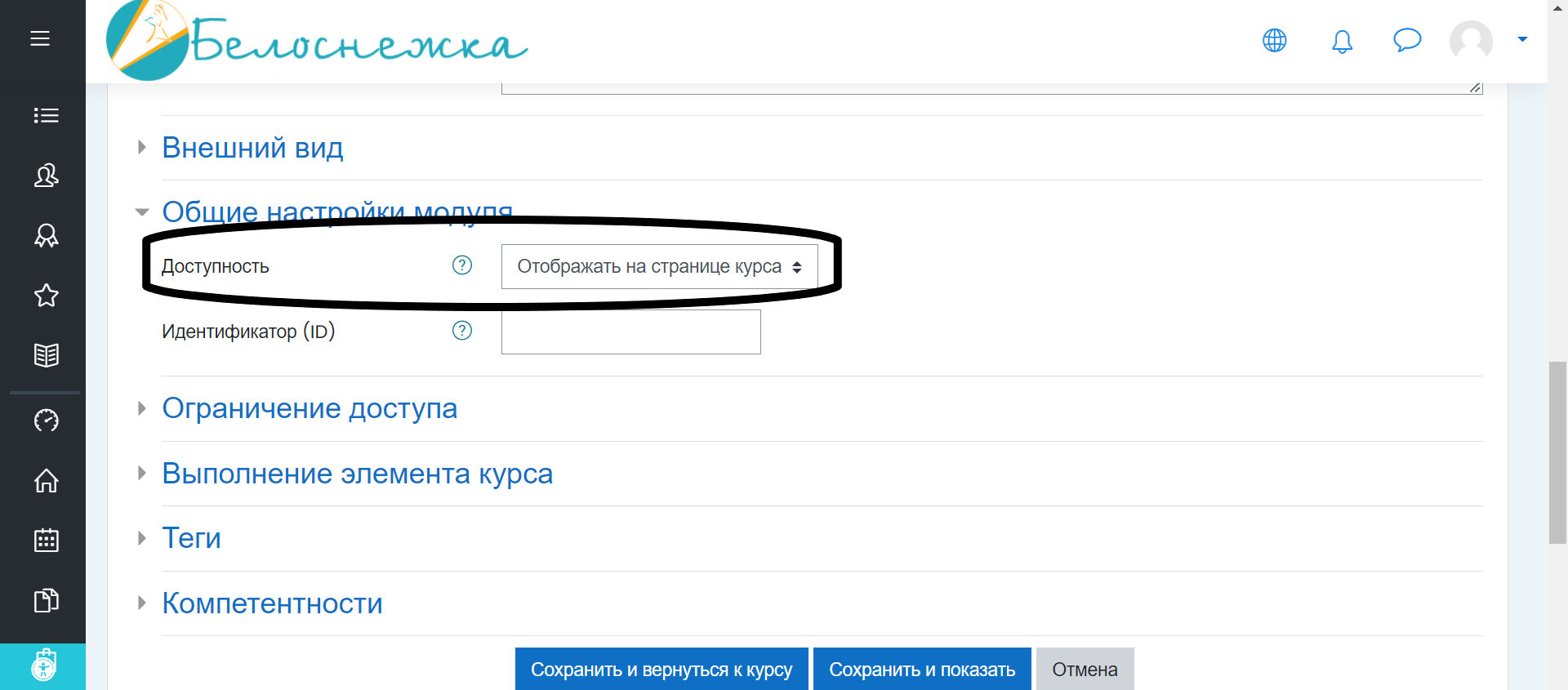Image resolution: width=1568 pixels, height=690 pixels.
Task: Expand the Теги section
Action: 191,538
